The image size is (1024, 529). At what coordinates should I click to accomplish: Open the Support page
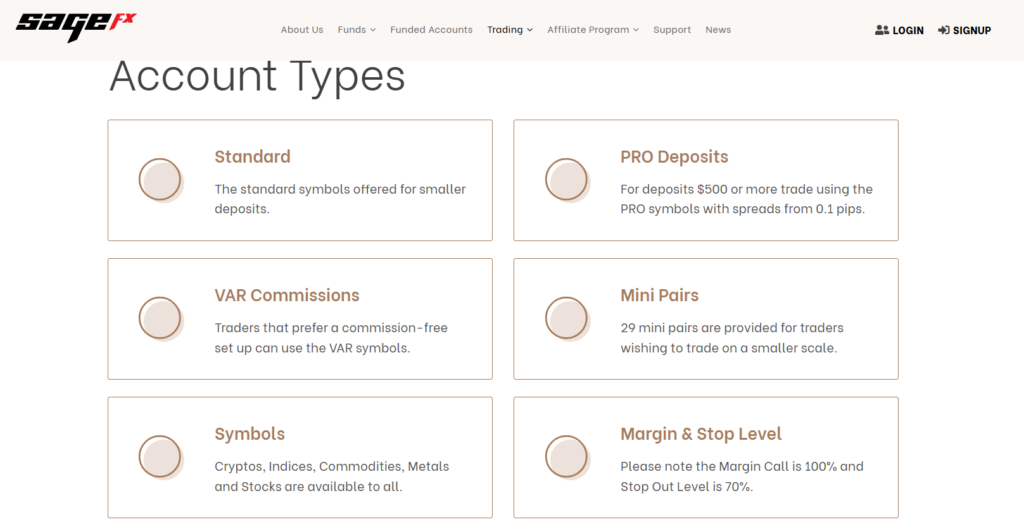[672, 30]
